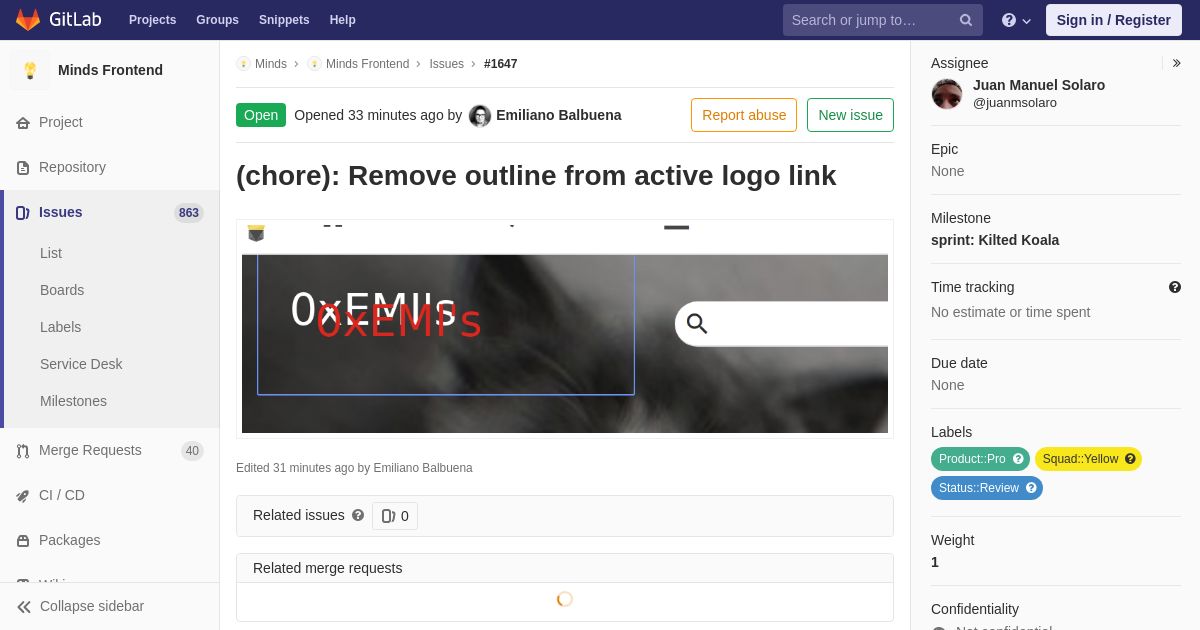The width and height of the screenshot is (1200, 630).
Task: Click the help icon on Status::Review label
Action: point(1031,488)
